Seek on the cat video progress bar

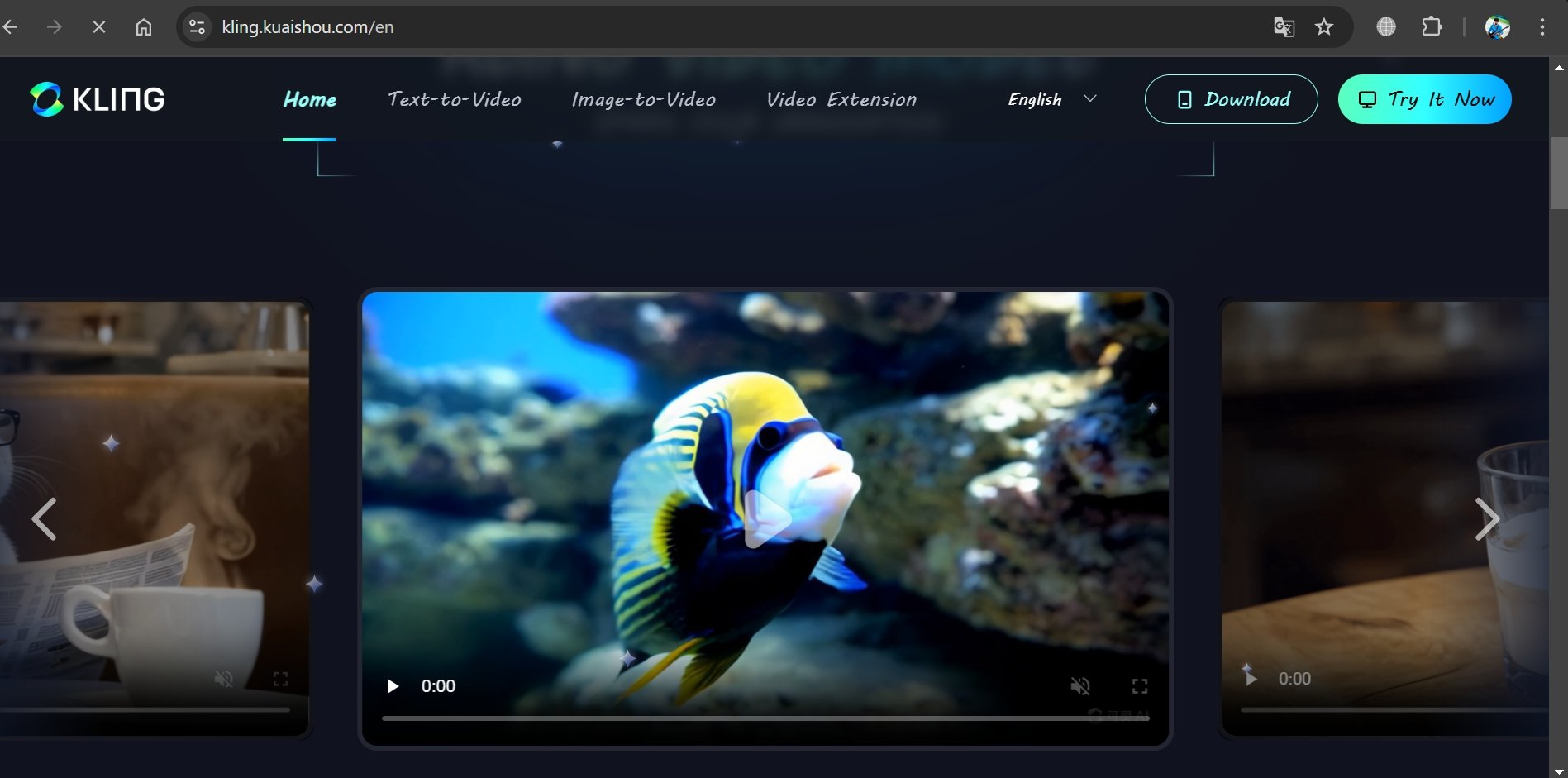(145, 709)
